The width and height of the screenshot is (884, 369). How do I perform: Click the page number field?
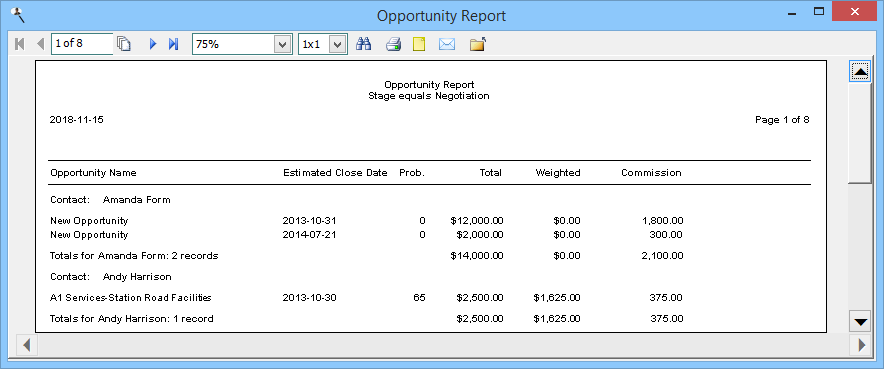coord(82,43)
